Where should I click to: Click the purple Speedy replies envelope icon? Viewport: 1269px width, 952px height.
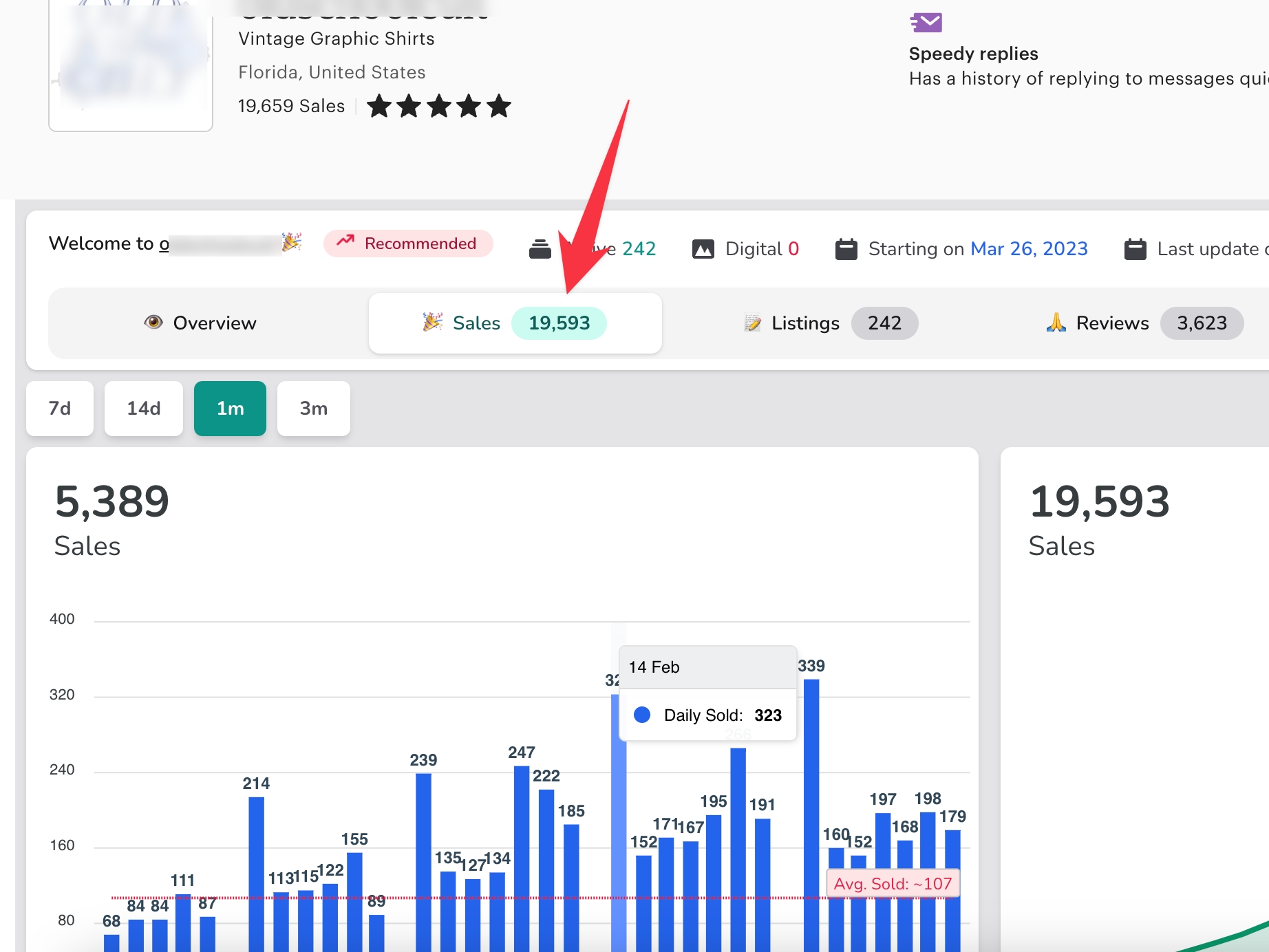[x=926, y=23]
